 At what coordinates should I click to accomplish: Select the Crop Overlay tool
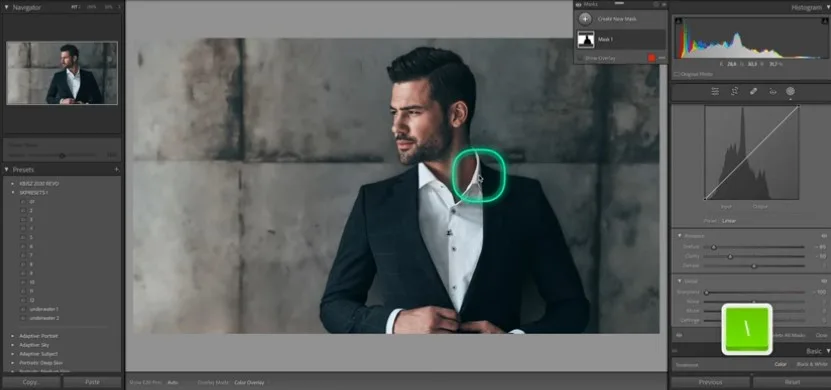pyautogui.click(x=734, y=91)
